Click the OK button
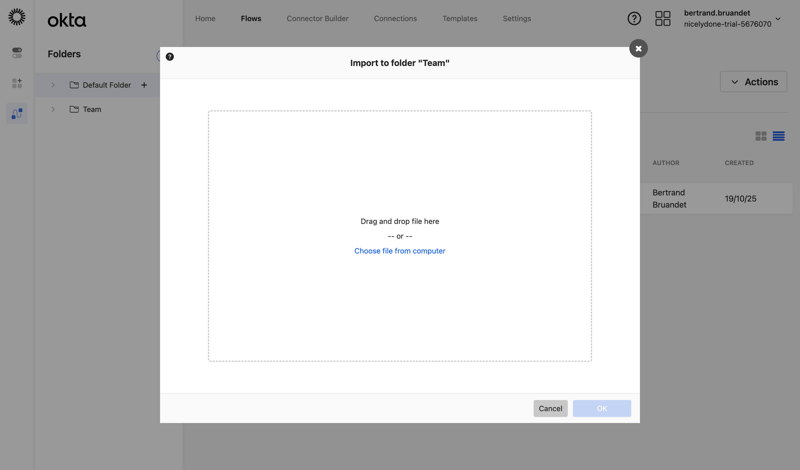Screen dimensions: 800x470 coord(602,408)
